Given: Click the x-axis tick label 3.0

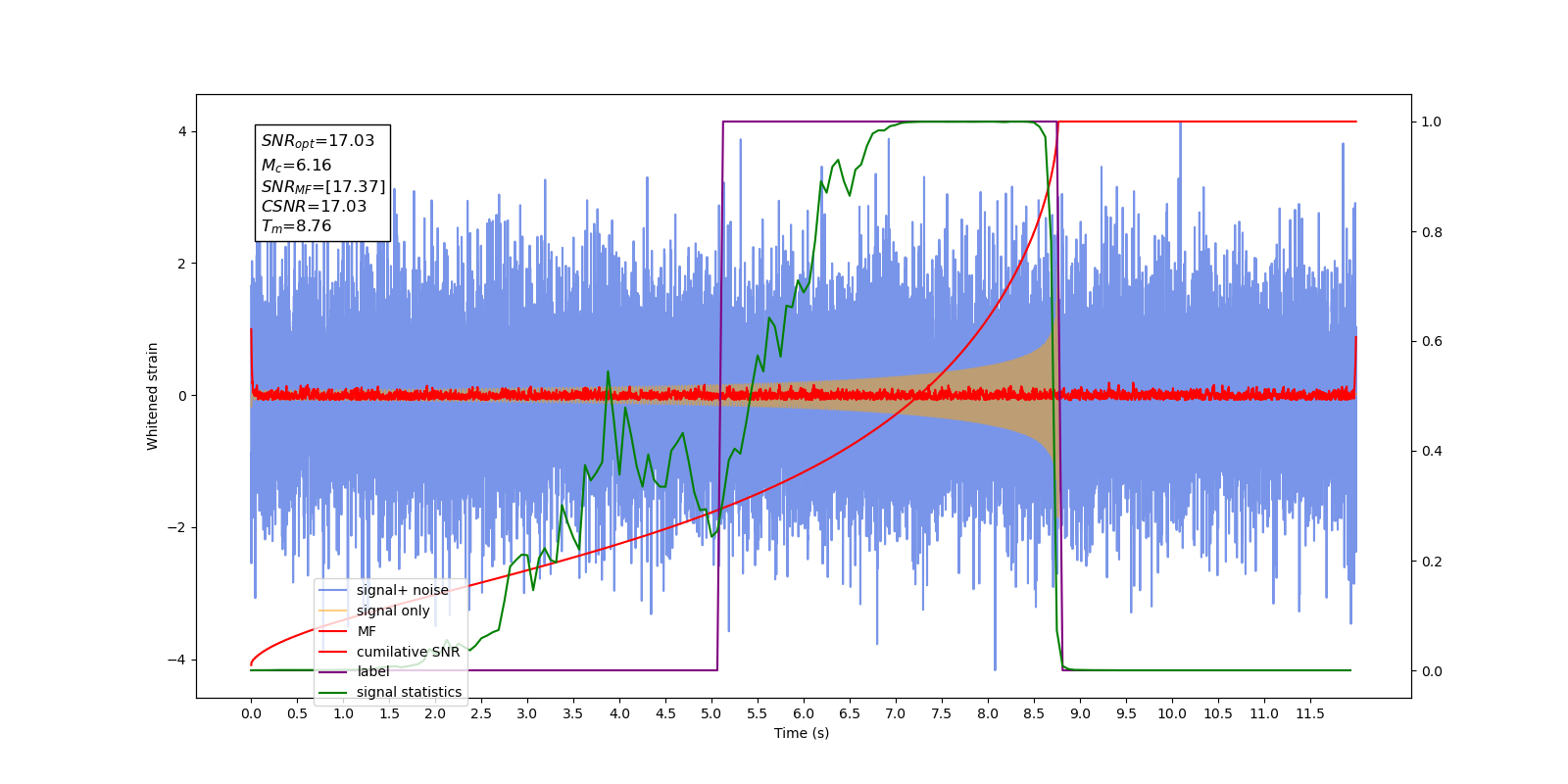Looking at the screenshot, I should coord(527,713).
